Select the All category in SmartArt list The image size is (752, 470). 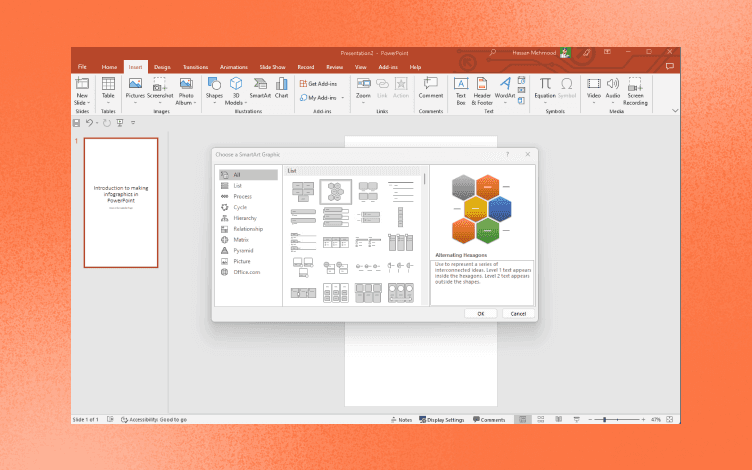[248, 175]
